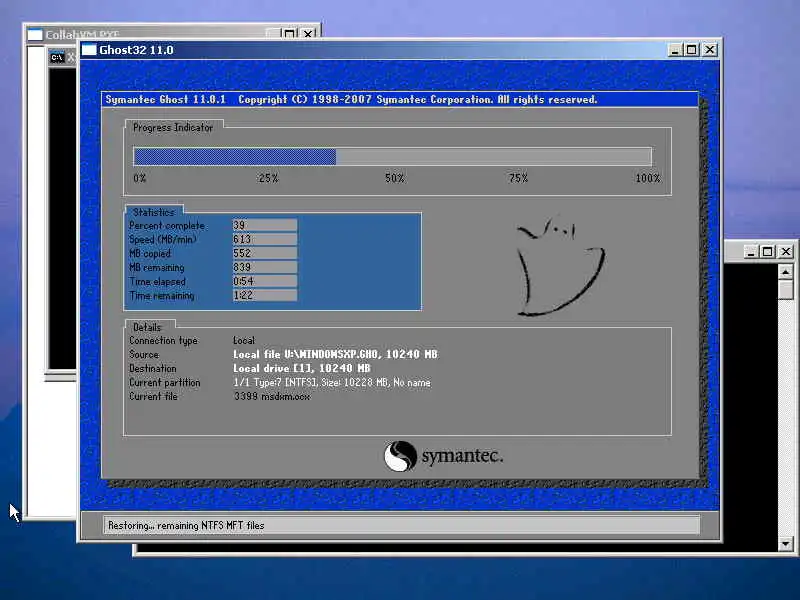The width and height of the screenshot is (800, 600).
Task: Click the current file 3399 msdxm.ocx
Action: (x=271, y=396)
